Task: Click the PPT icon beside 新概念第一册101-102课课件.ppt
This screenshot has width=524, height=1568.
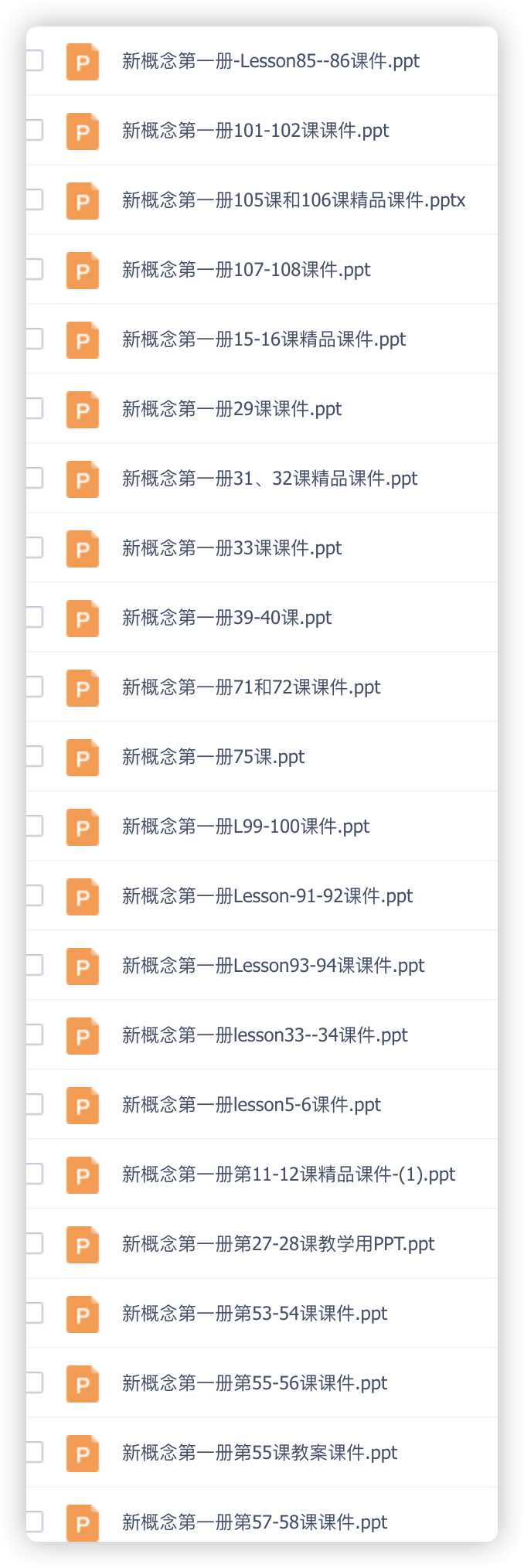Action: tap(83, 132)
